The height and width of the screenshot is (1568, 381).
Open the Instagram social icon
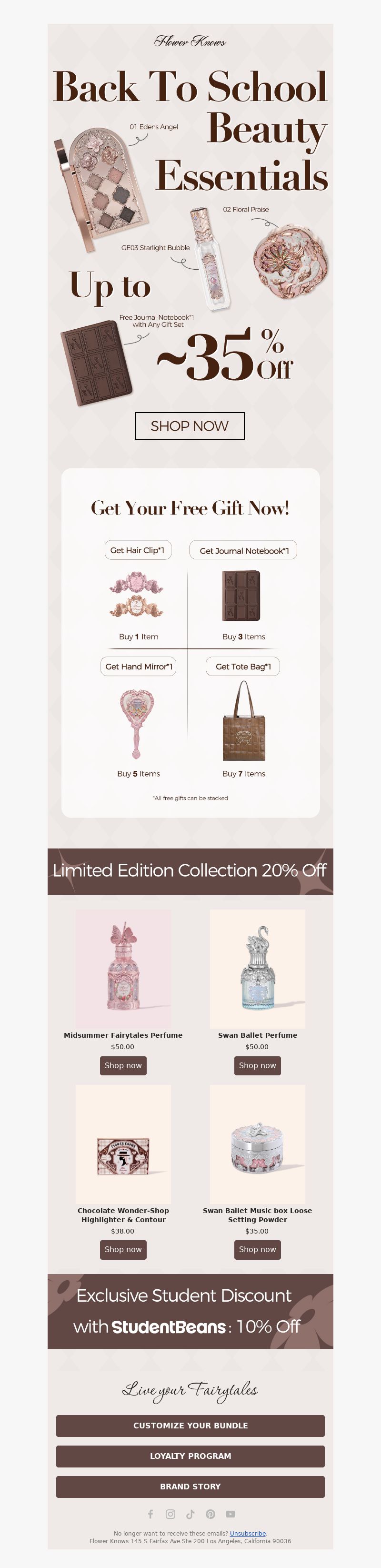tap(170, 1514)
